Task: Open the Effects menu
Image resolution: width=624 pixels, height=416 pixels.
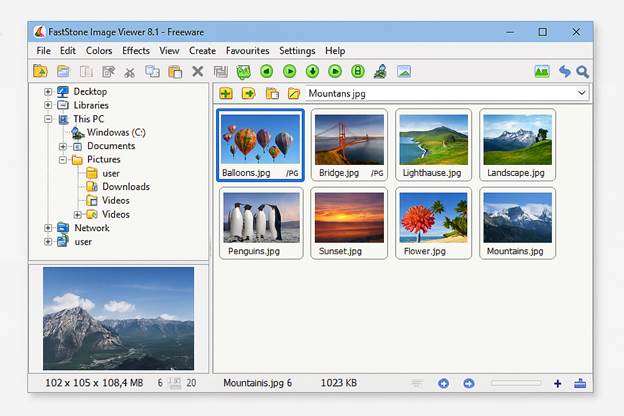Action: [x=136, y=51]
